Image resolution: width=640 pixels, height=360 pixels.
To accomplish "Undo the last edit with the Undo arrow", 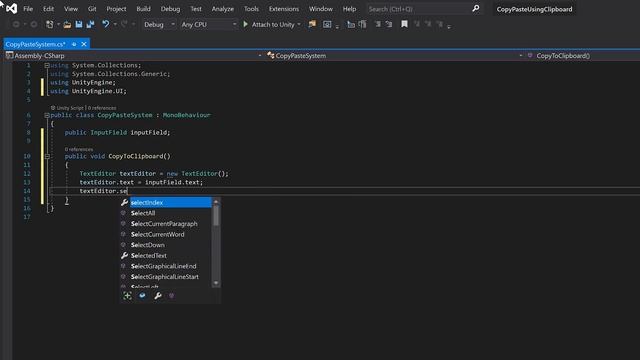I will coord(106,24).
